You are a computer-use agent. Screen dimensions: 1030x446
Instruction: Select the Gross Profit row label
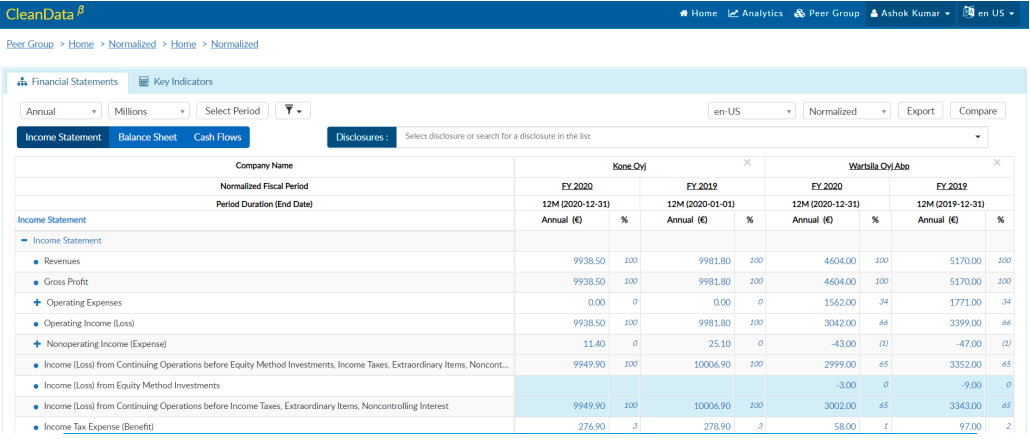point(66,282)
